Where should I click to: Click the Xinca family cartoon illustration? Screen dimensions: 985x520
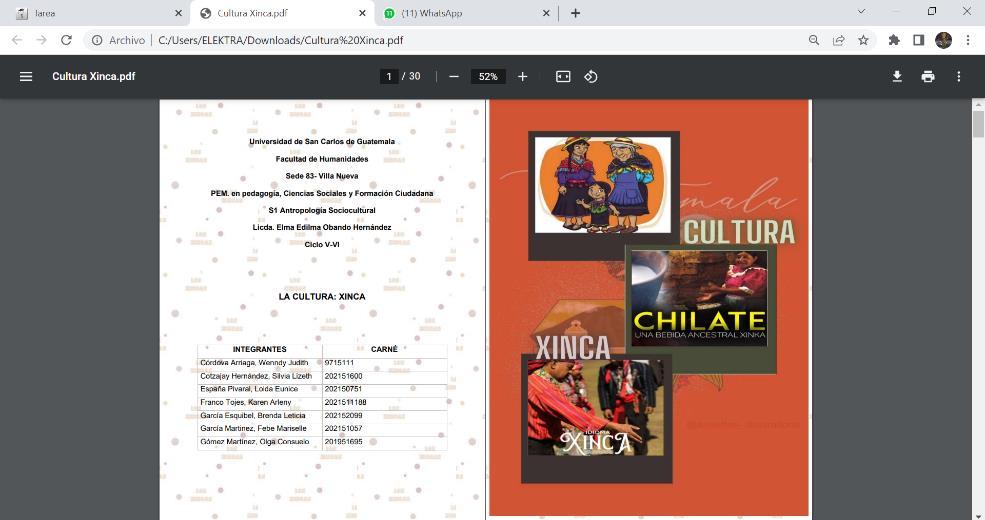click(x=602, y=185)
